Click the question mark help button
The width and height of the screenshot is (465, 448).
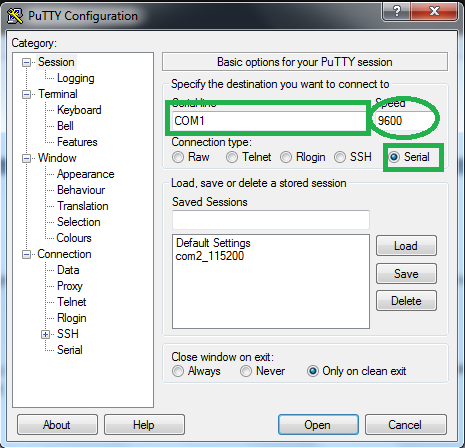point(396,11)
